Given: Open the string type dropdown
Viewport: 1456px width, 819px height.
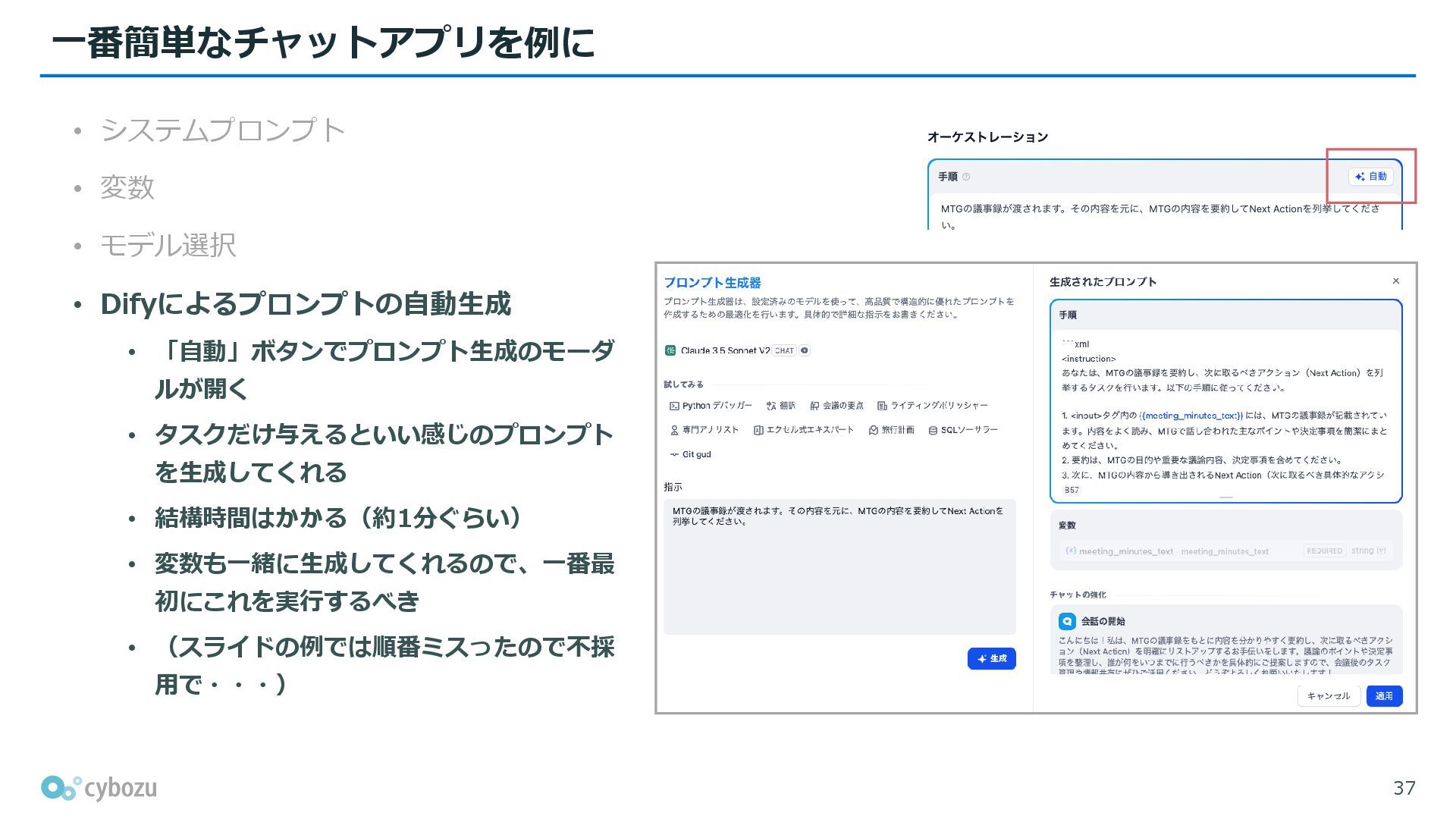Looking at the screenshot, I should 1369,551.
